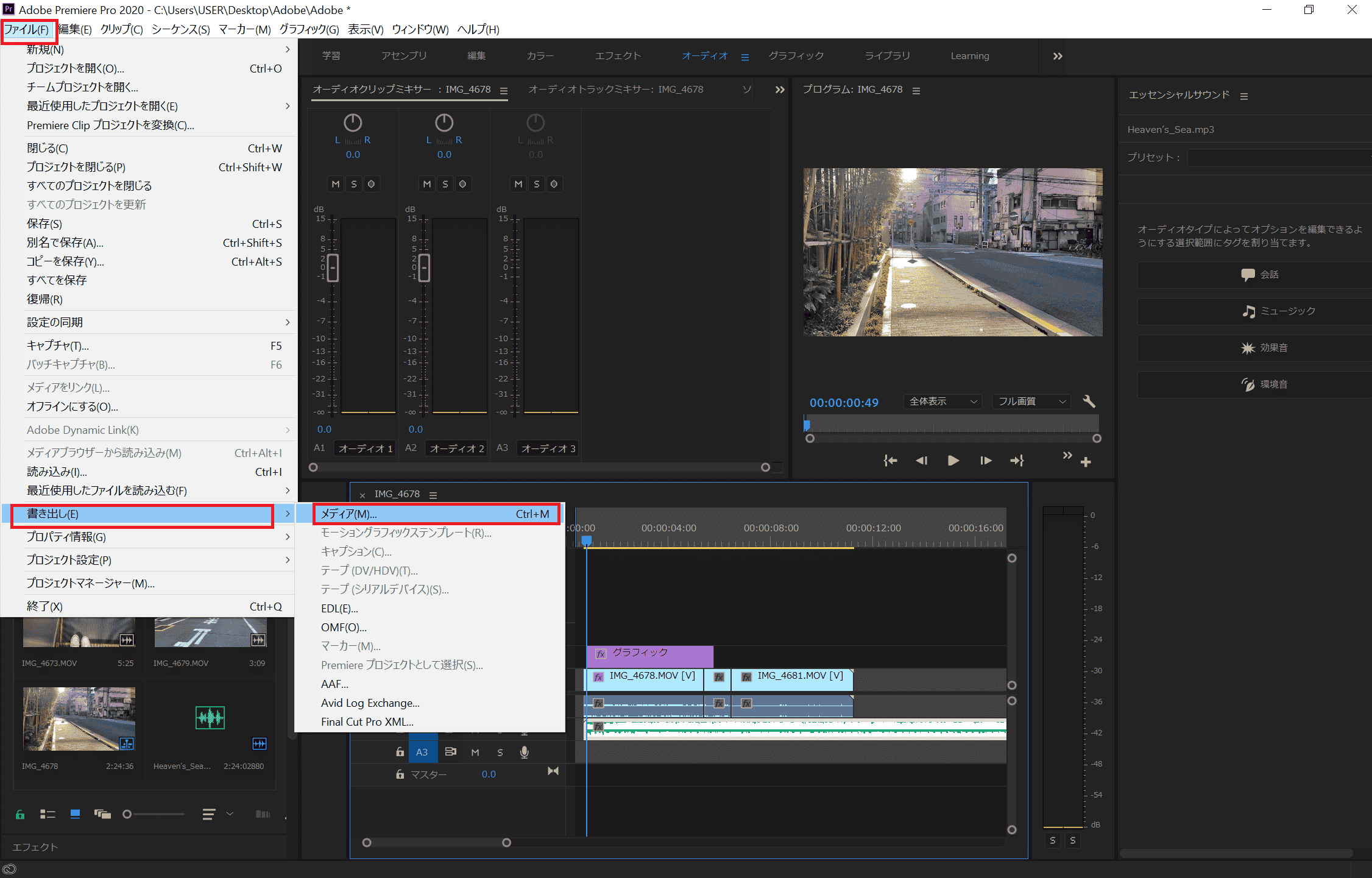Switch project panel to list view
Screen dimensions: 1372x878
click(48, 814)
